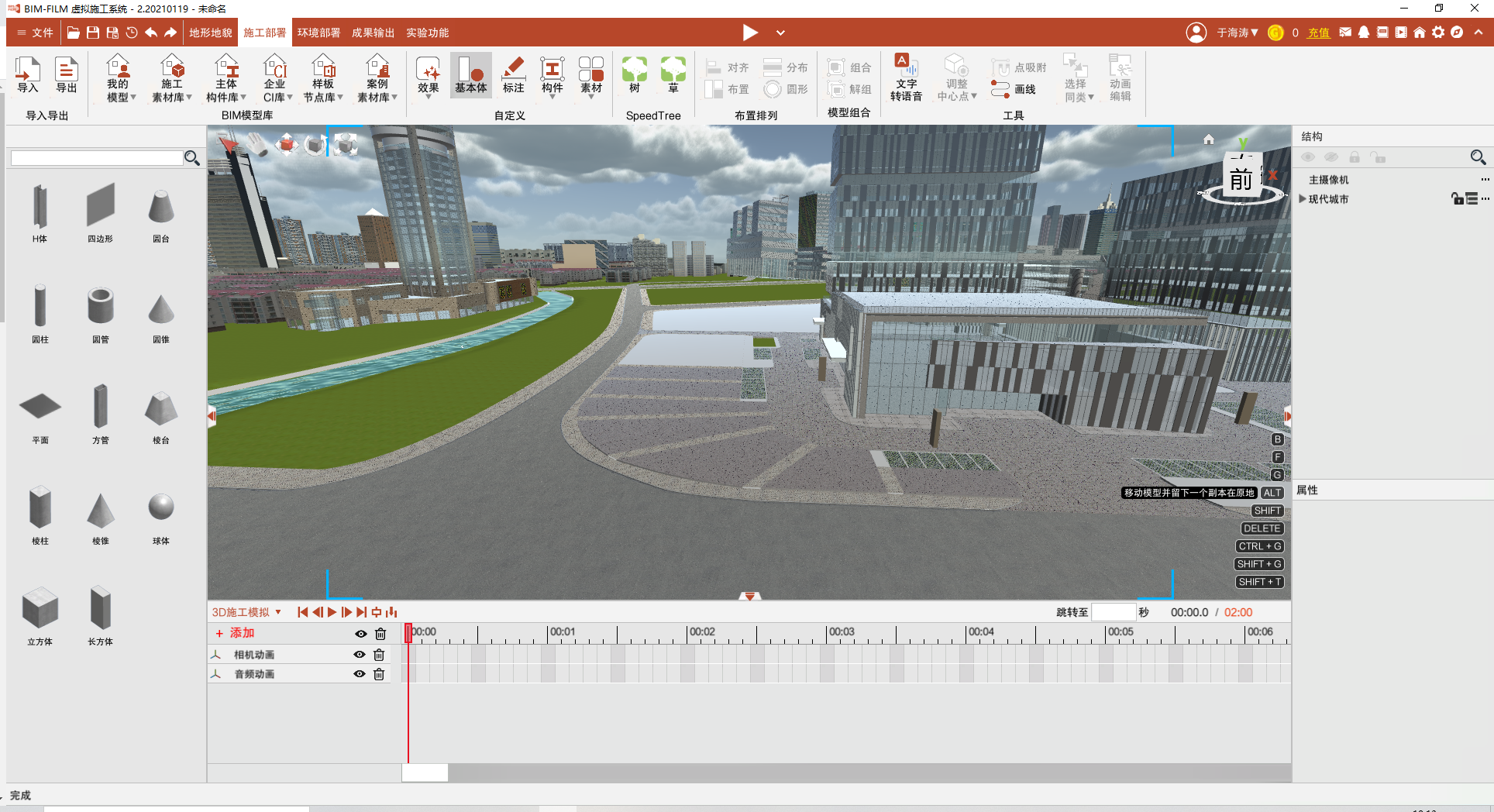Toggle visibility of 音频动画 track
This screenshot has height=812, width=1494.
click(360, 674)
